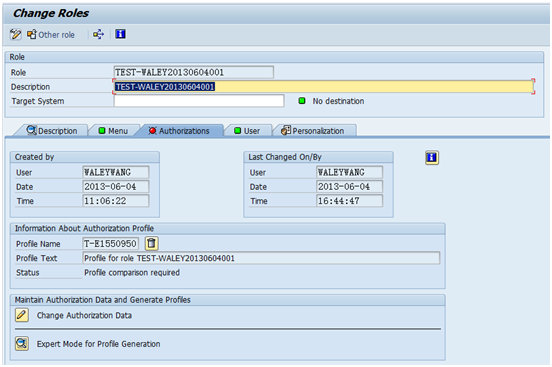Select the Description input field
This screenshot has width=552, height=367.
pos(324,87)
